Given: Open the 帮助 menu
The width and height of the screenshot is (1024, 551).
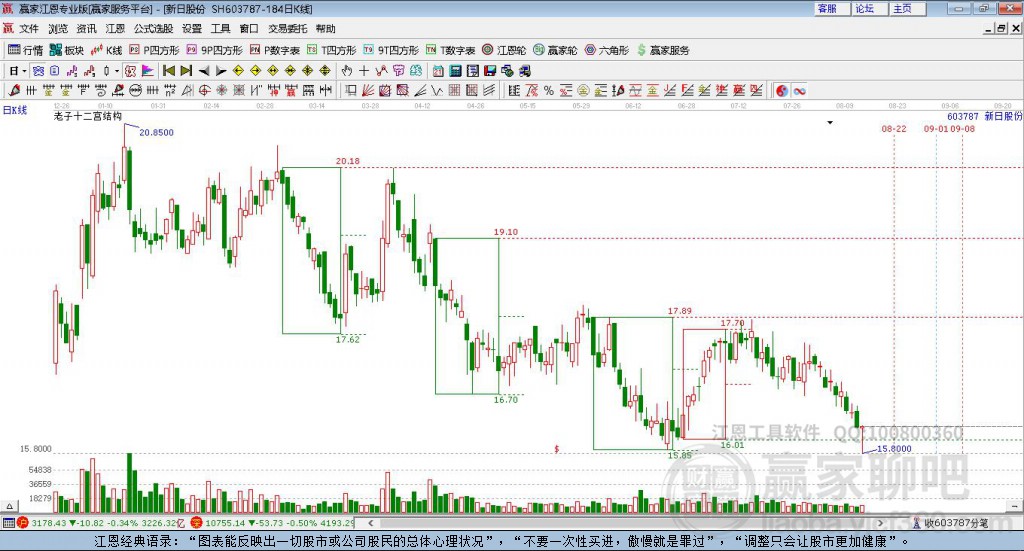Looking at the screenshot, I should point(325,29).
